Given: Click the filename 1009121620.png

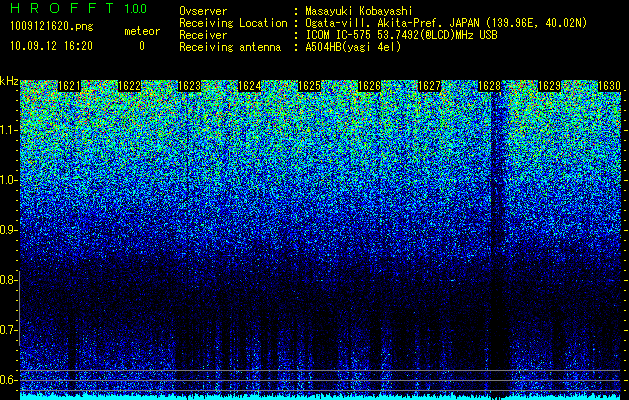Looking at the screenshot, I should coord(52,26).
